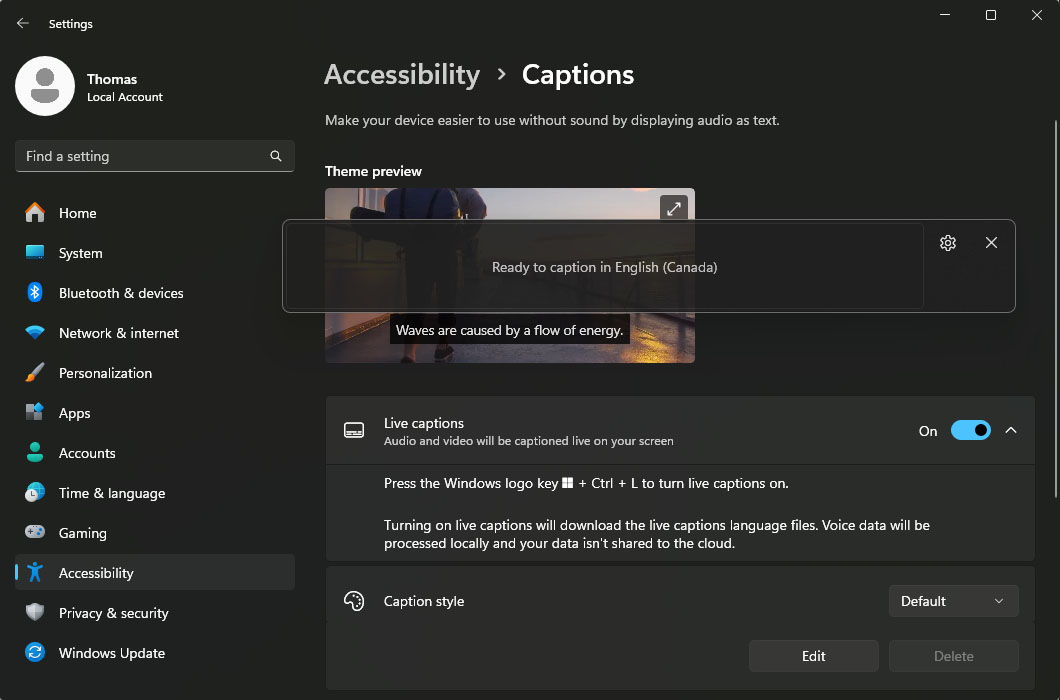The image size is (1060, 700).
Task: Click the Privacy & security shield icon
Action: coord(35,612)
